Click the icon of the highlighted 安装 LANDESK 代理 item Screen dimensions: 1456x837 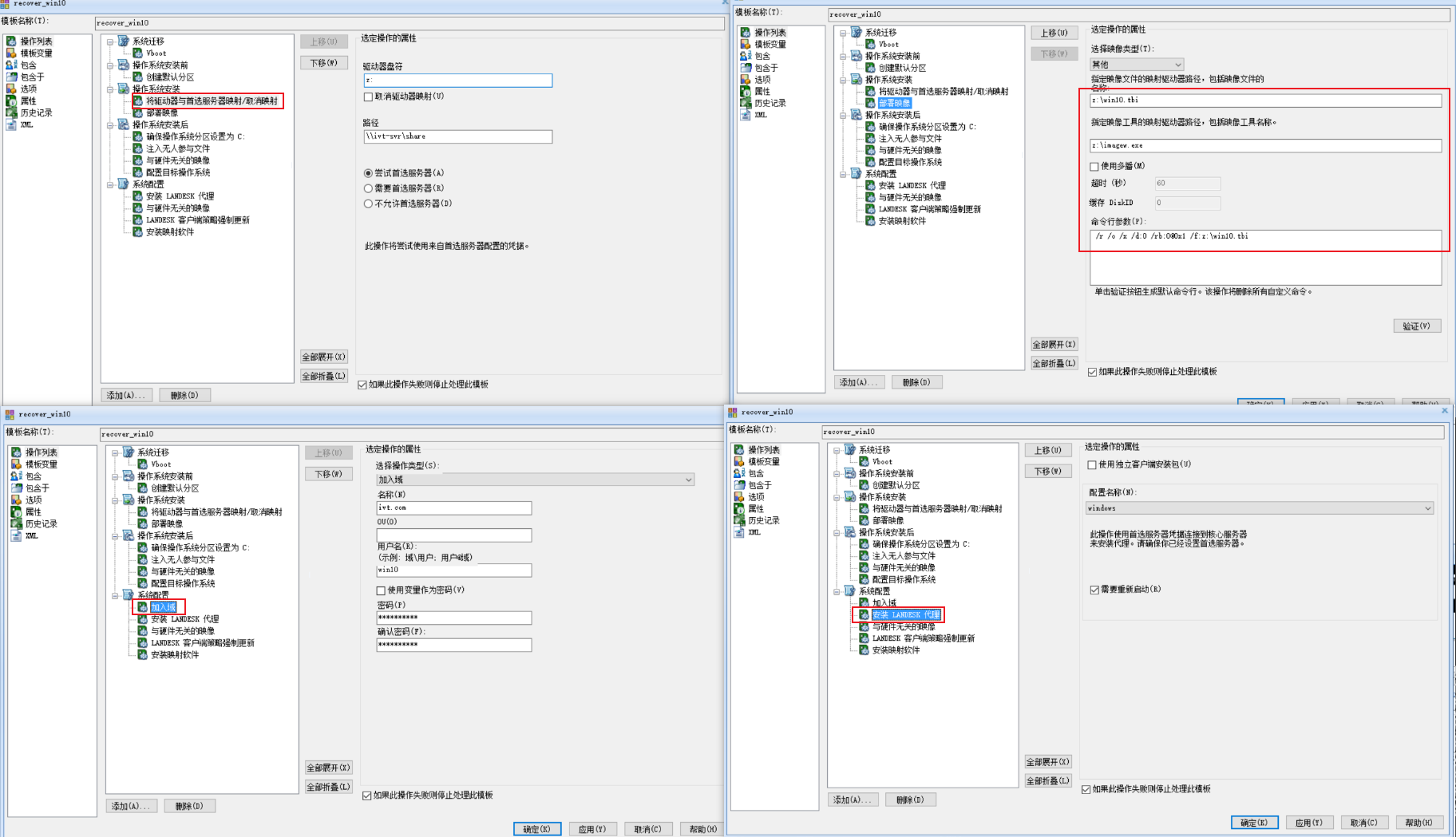pos(864,615)
